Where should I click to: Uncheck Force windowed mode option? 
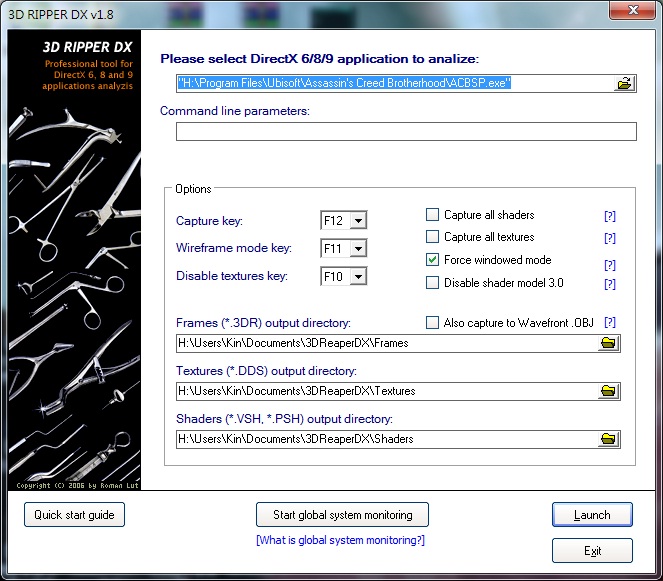[x=433, y=260]
